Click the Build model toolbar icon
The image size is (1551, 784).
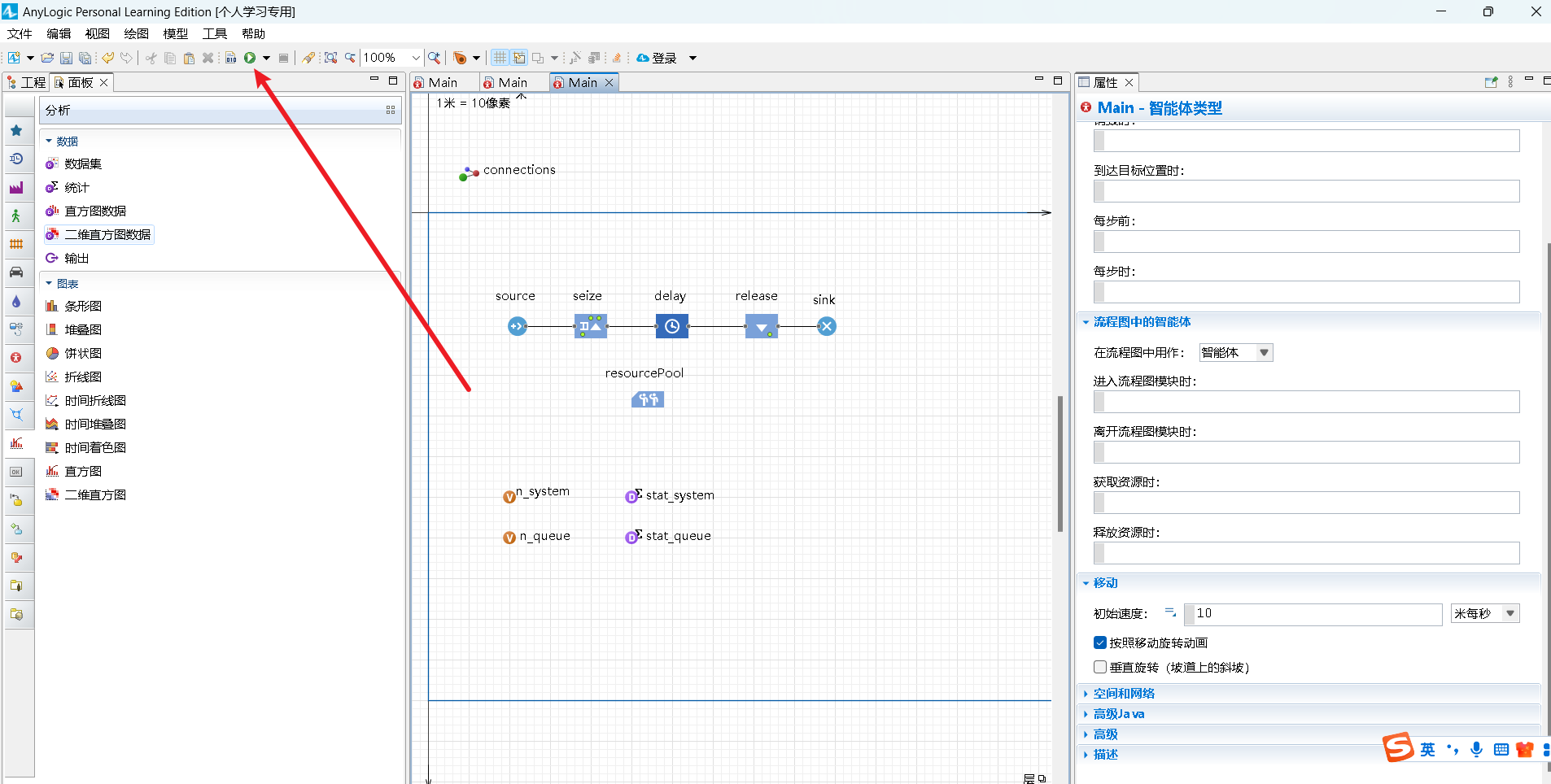(x=231, y=58)
